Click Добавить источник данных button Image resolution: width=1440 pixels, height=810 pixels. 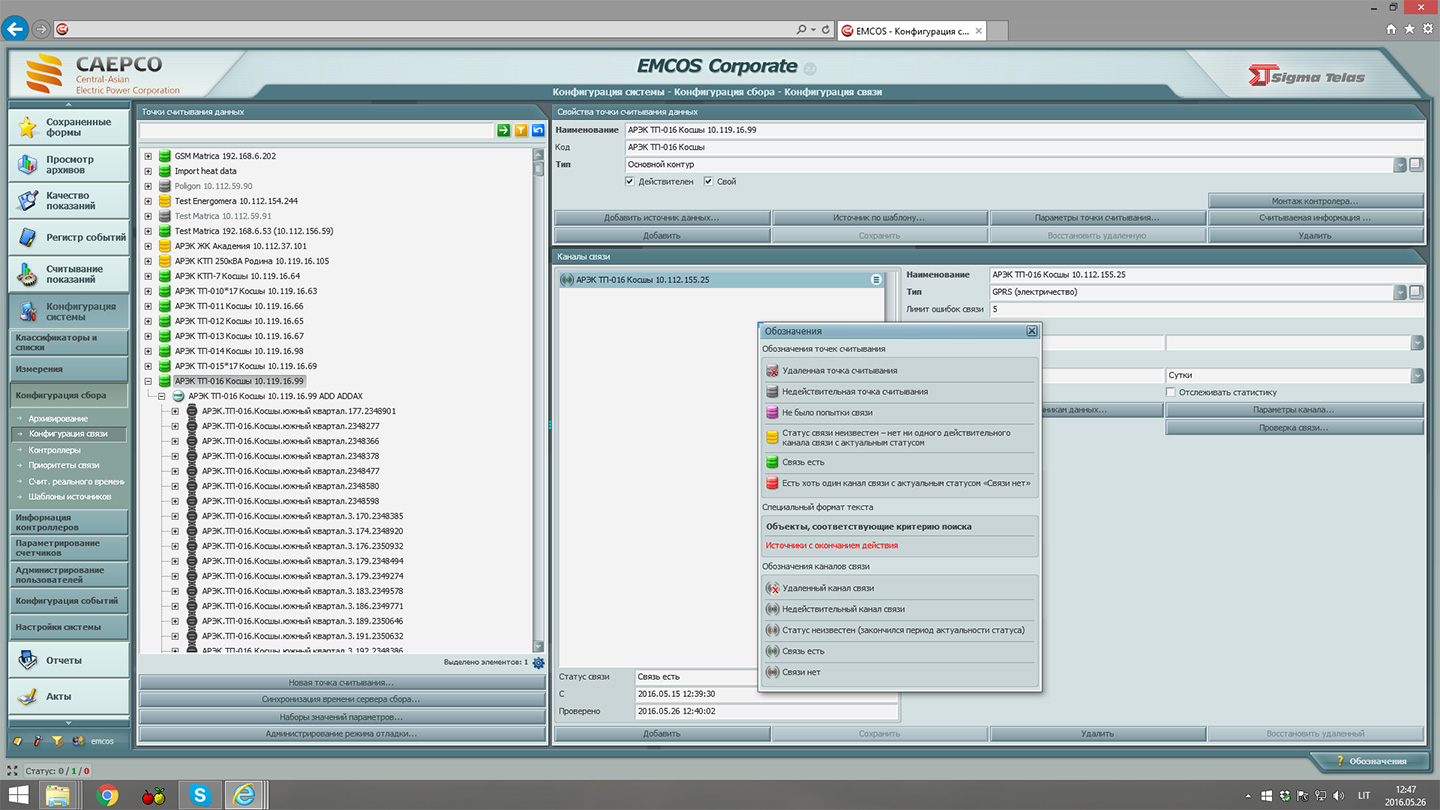(661, 218)
